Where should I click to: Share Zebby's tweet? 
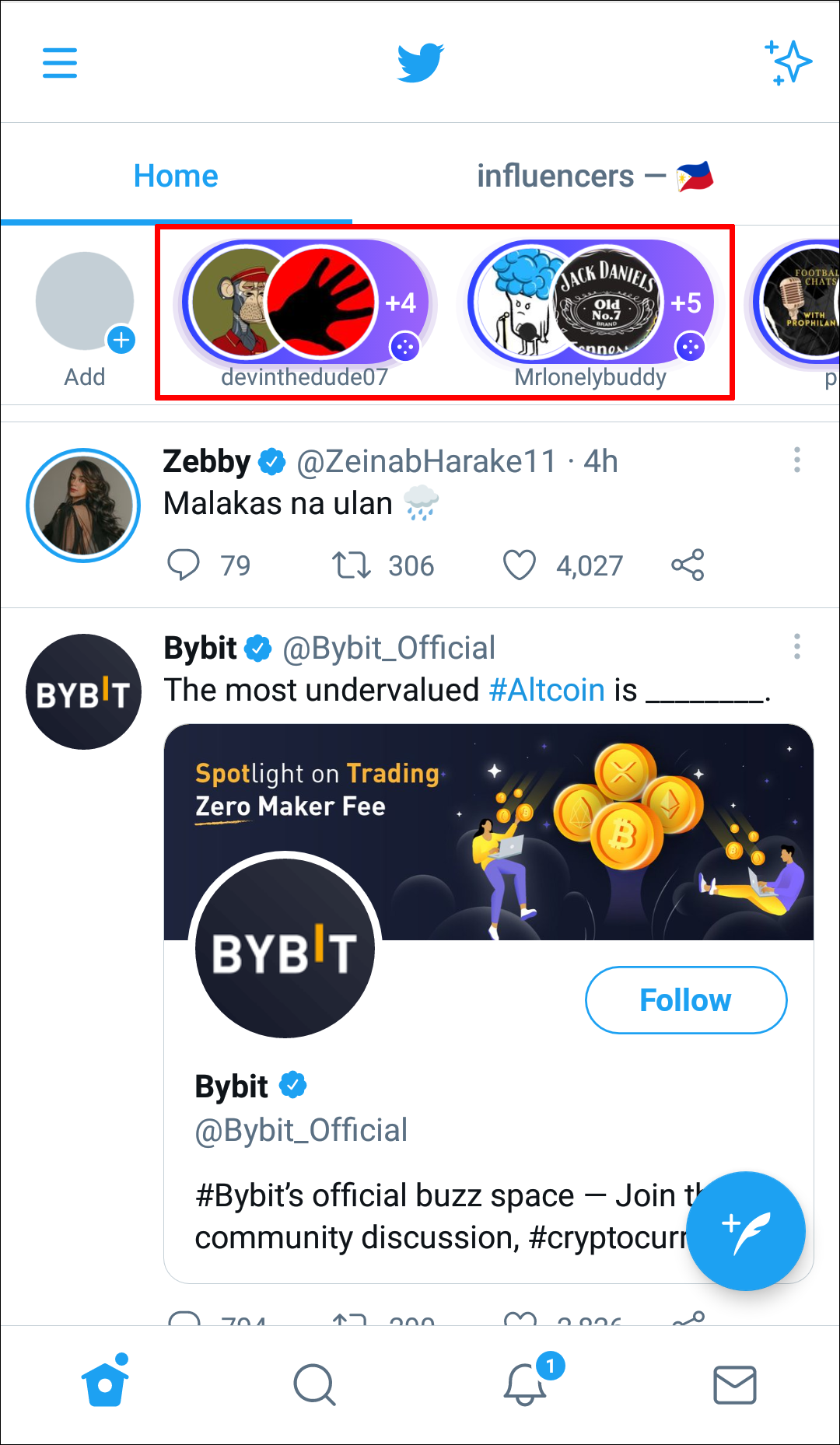[x=688, y=565]
